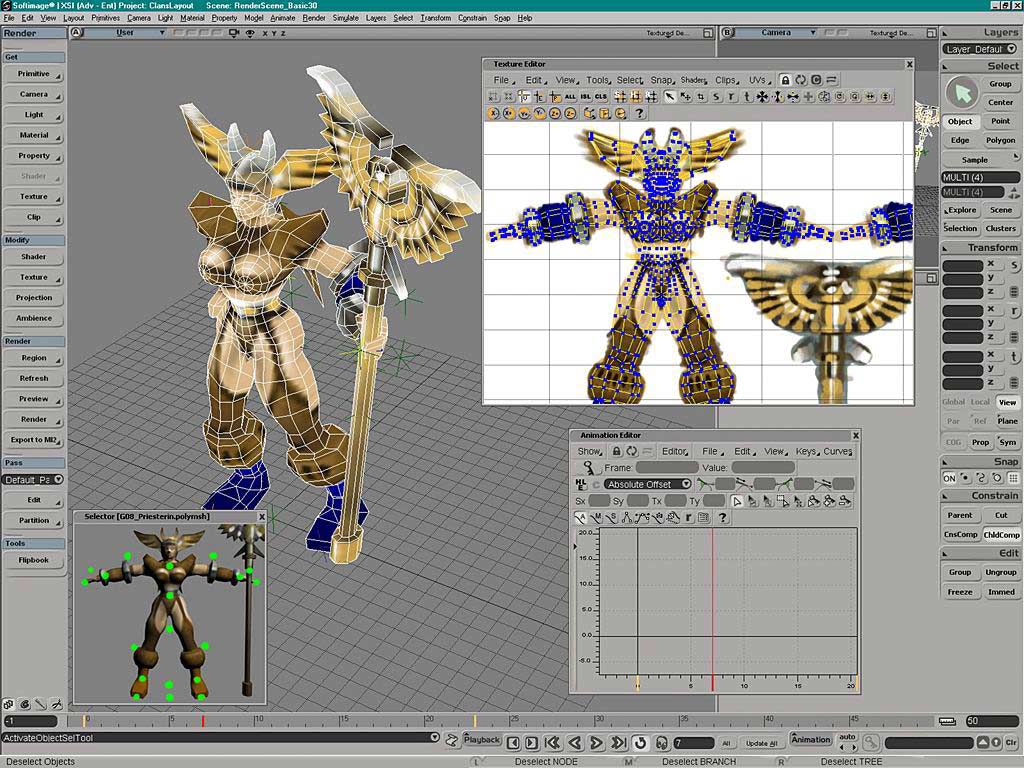Screen dimensions: 1024x768
Task: Click the Flipbook button
Action: [33, 560]
